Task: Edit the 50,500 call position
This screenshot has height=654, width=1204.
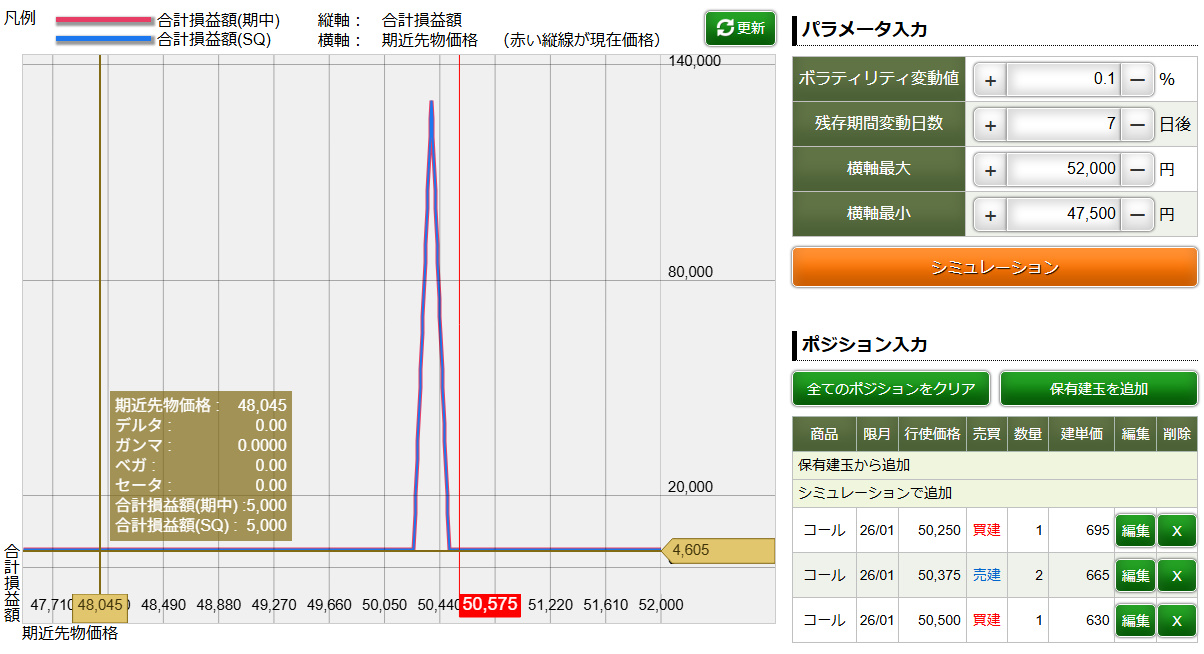Action: tap(1135, 620)
